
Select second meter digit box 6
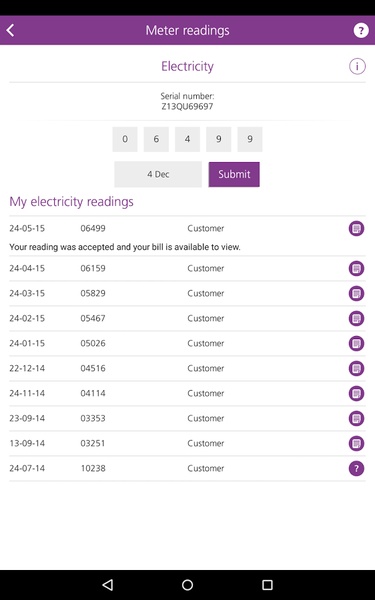(156, 139)
